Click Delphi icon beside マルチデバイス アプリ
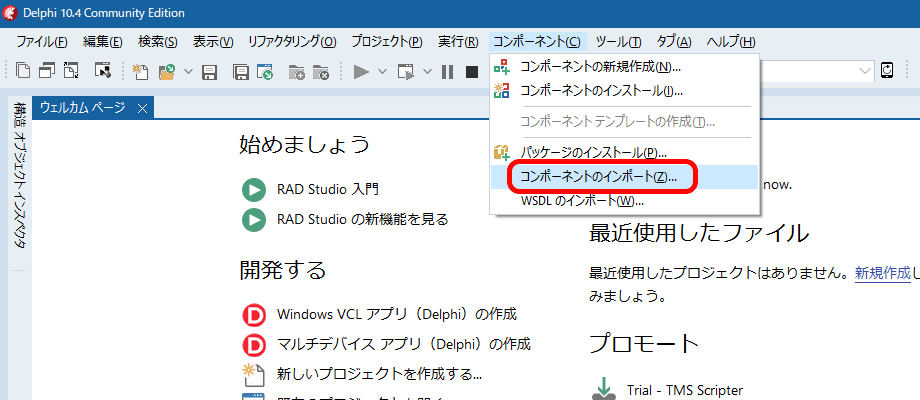This screenshot has height=400, width=920. click(x=253, y=344)
